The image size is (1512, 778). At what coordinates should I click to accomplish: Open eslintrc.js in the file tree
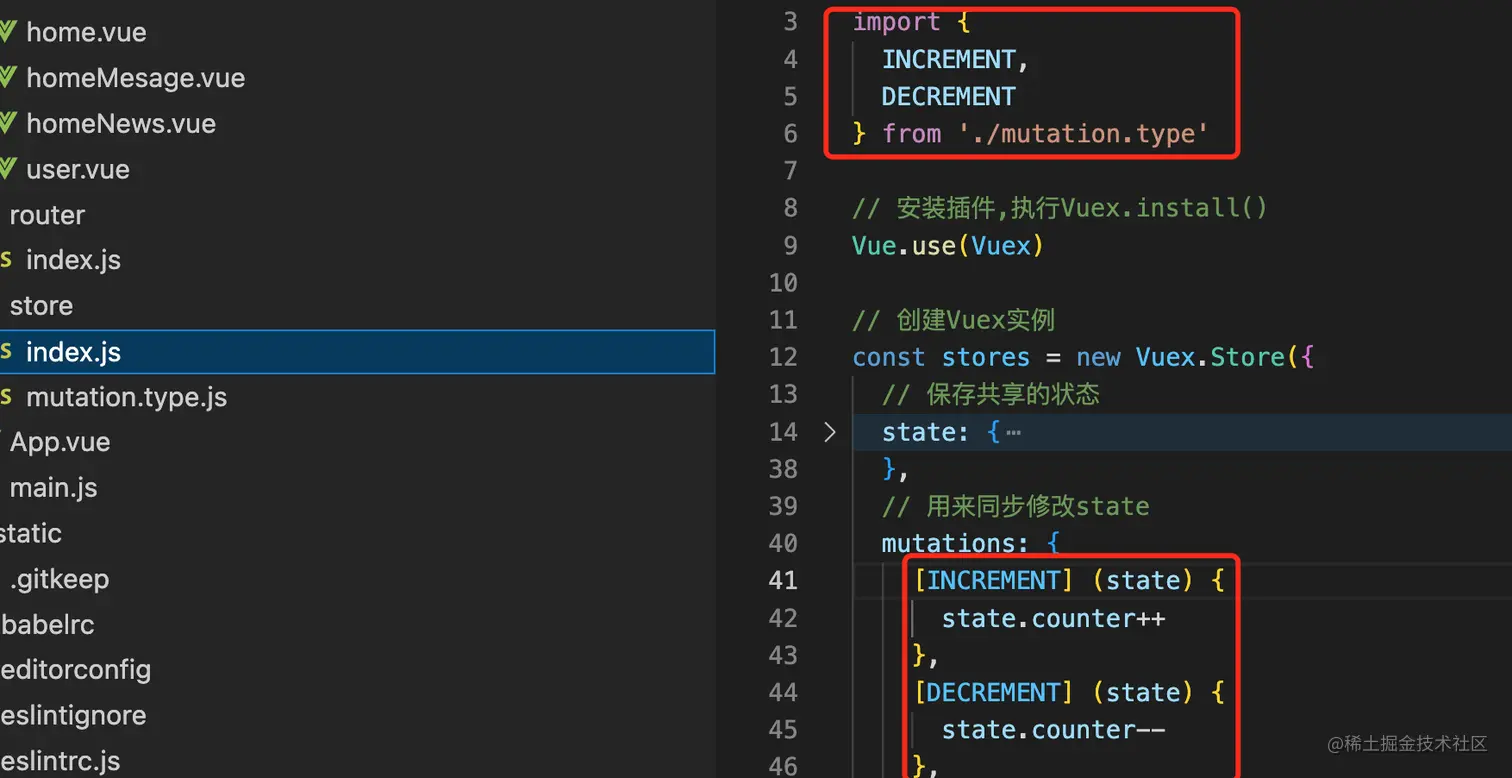click(60, 761)
